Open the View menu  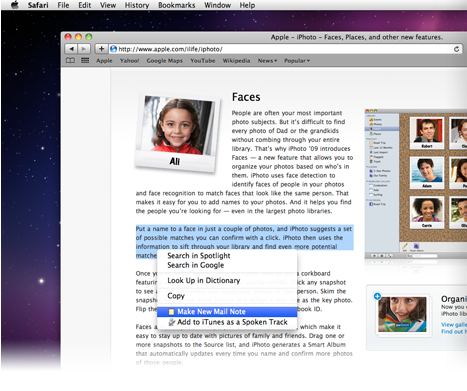coord(108,5)
